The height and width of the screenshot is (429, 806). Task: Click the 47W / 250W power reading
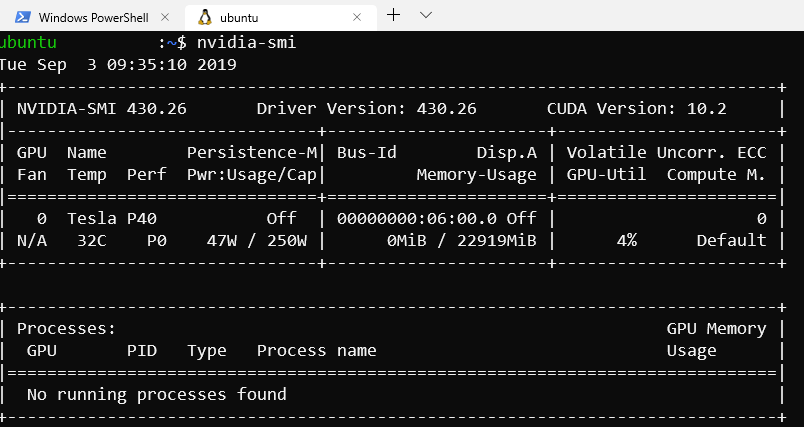256,240
